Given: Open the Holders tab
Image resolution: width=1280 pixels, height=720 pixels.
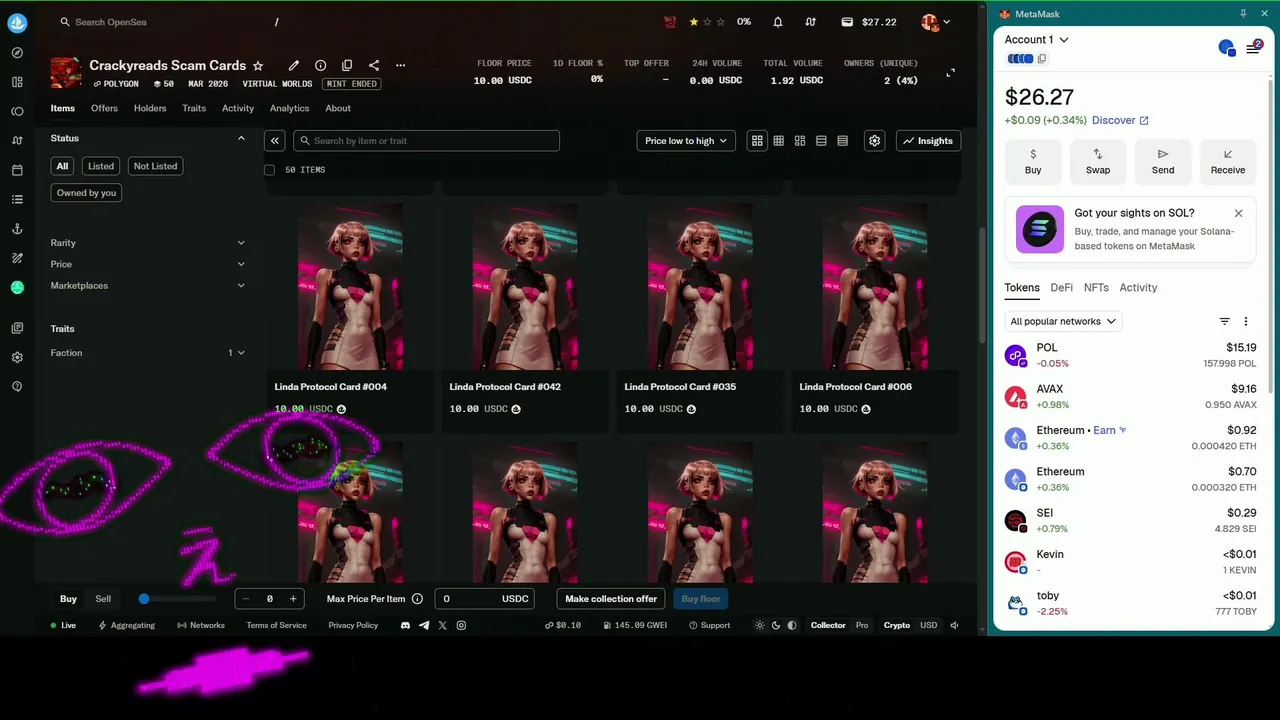Looking at the screenshot, I should click(x=150, y=108).
